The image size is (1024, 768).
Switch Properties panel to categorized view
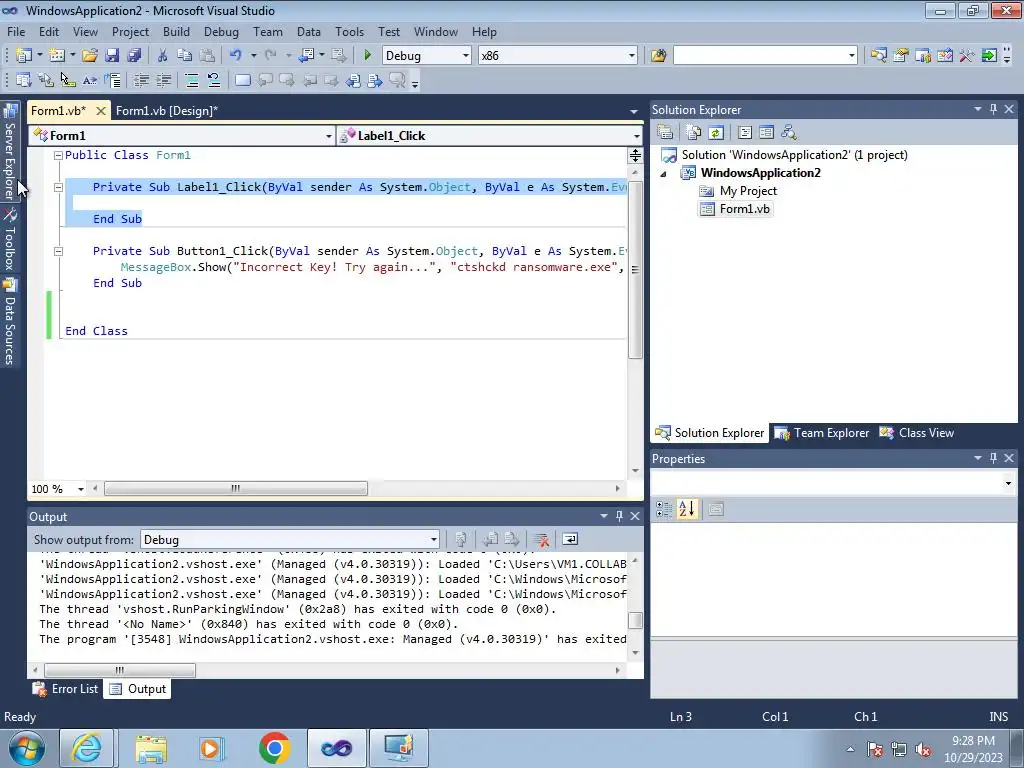pyautogui.click(x=664, y=509)
